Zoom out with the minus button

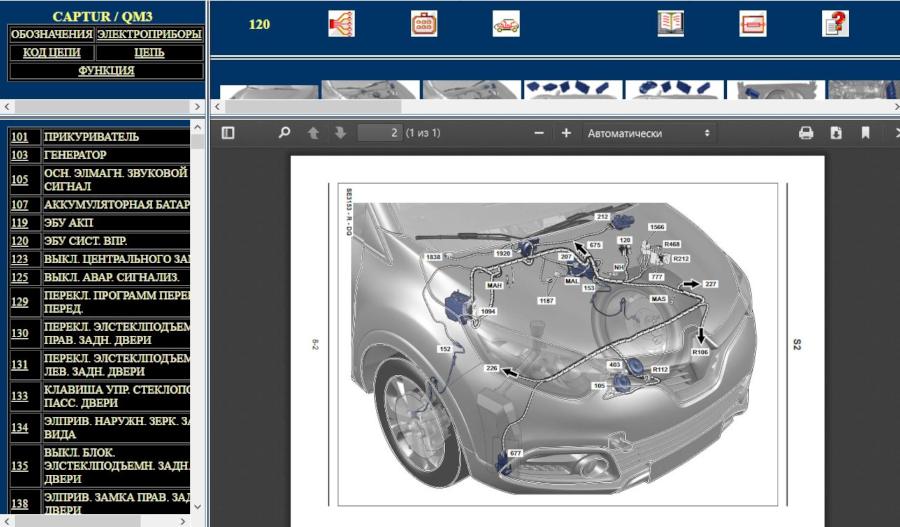tap(539, 133)
